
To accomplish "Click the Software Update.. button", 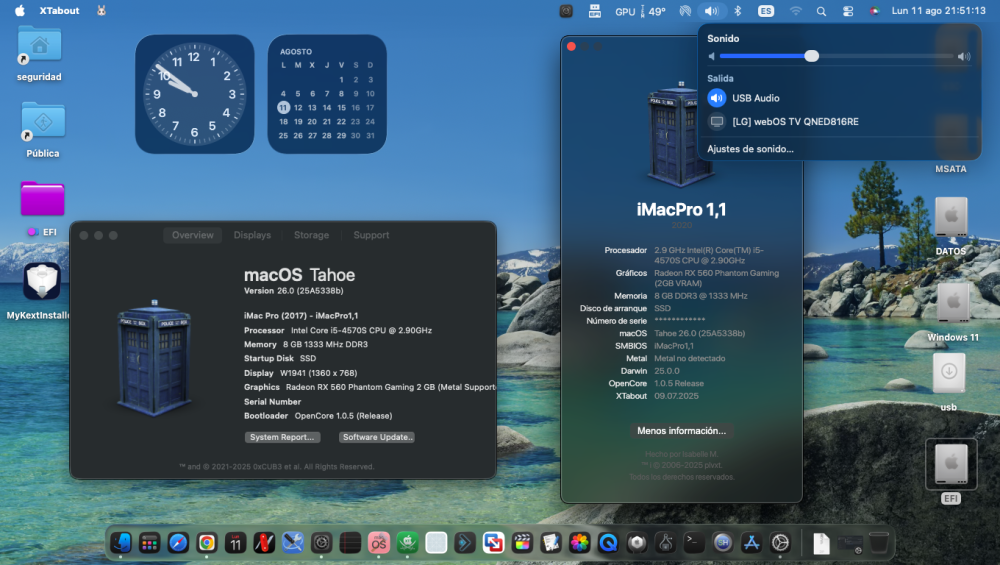I will 377,437.
